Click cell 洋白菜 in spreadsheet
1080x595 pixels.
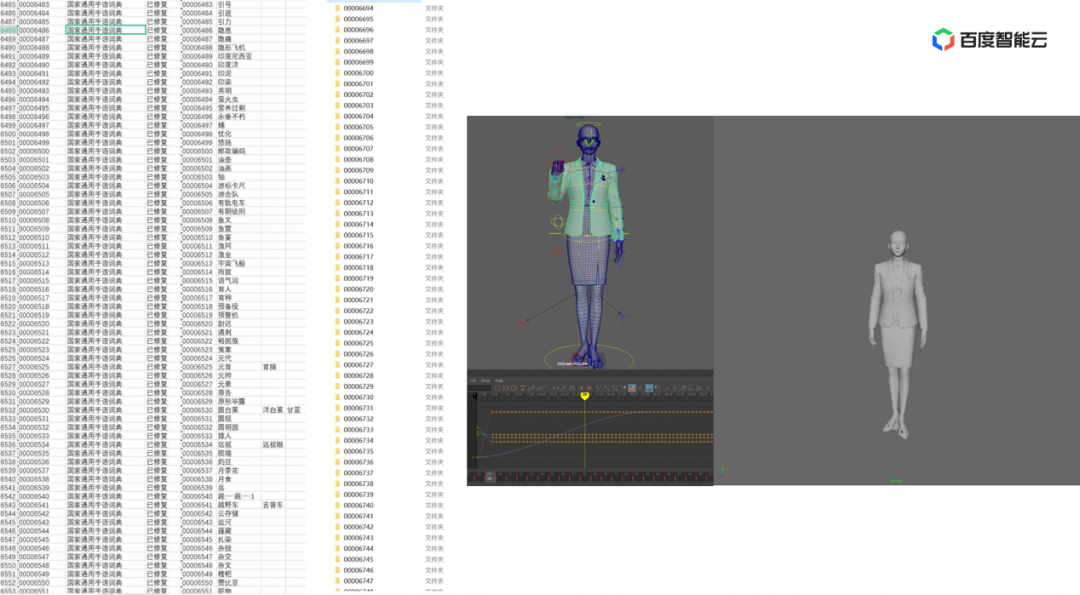[273, 410]
